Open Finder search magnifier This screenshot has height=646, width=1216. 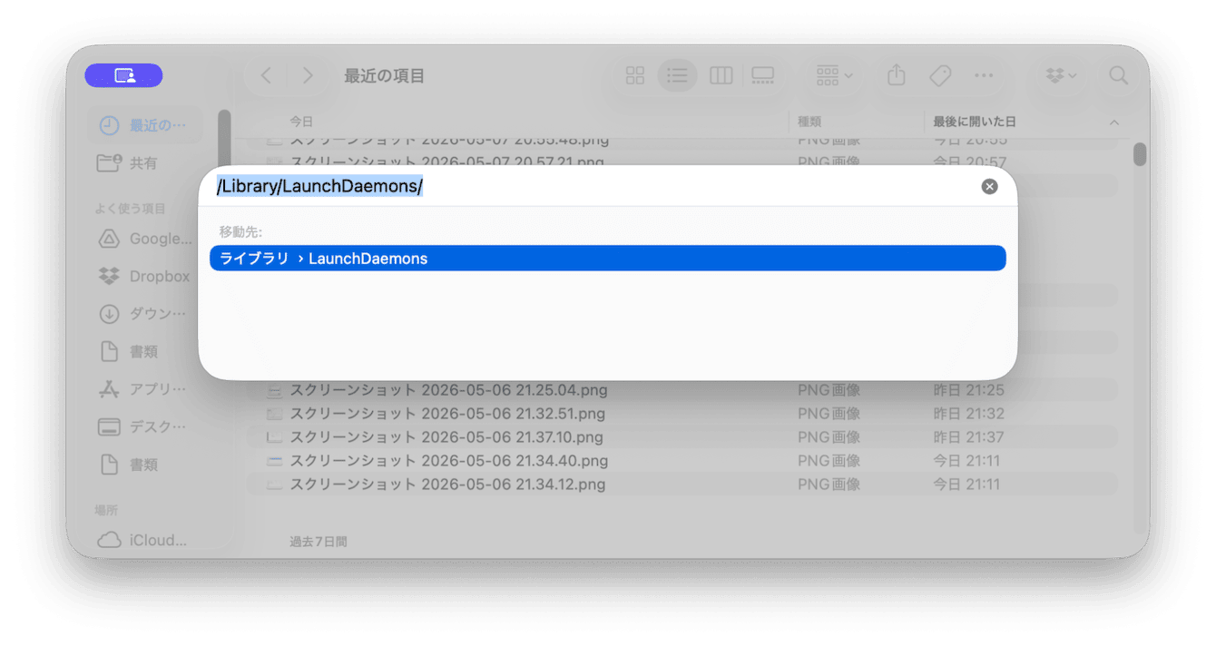click(1118, 75)
